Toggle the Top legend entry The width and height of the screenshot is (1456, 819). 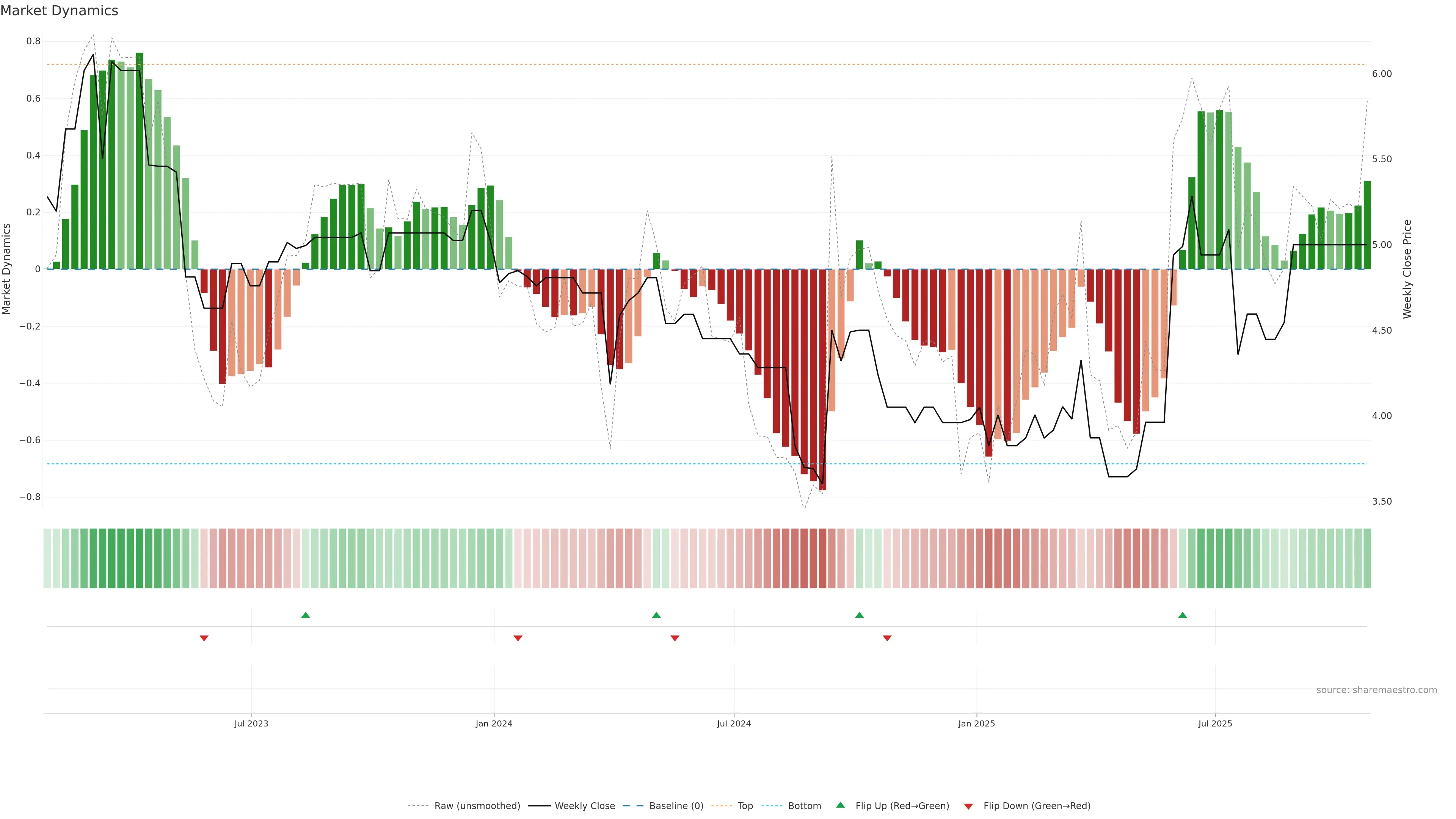745,806
